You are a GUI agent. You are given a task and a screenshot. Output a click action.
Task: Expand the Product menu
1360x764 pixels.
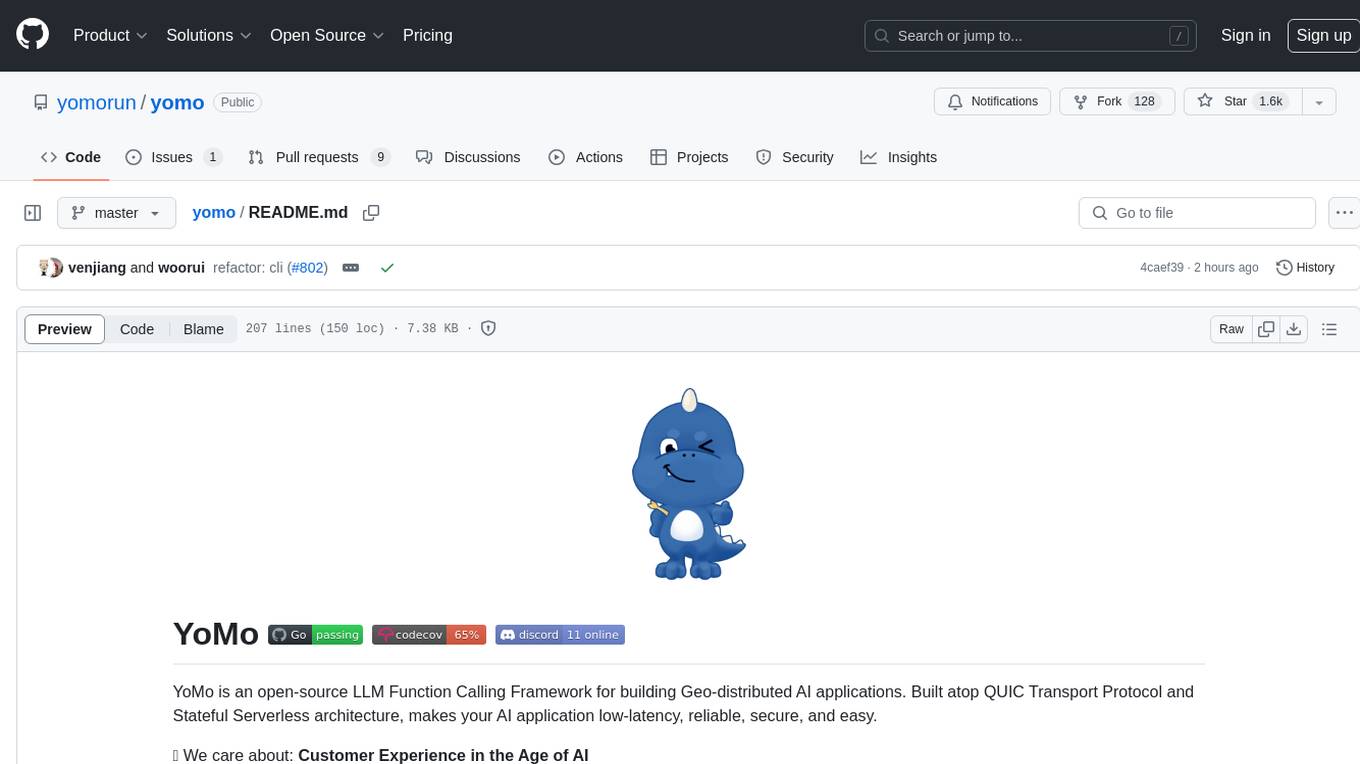pos(110,35)
